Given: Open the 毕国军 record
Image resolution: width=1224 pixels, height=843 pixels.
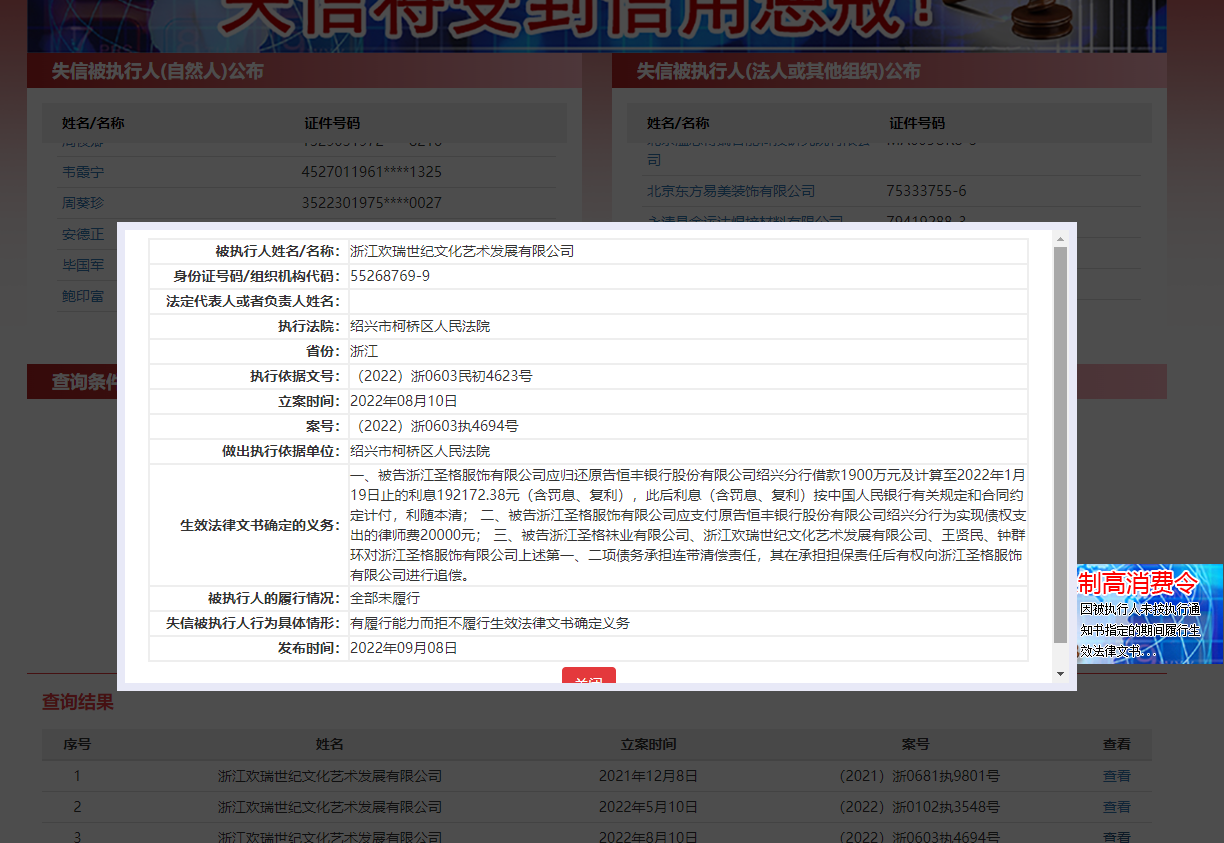Looking at the screenshot, I should coord(83,265).
